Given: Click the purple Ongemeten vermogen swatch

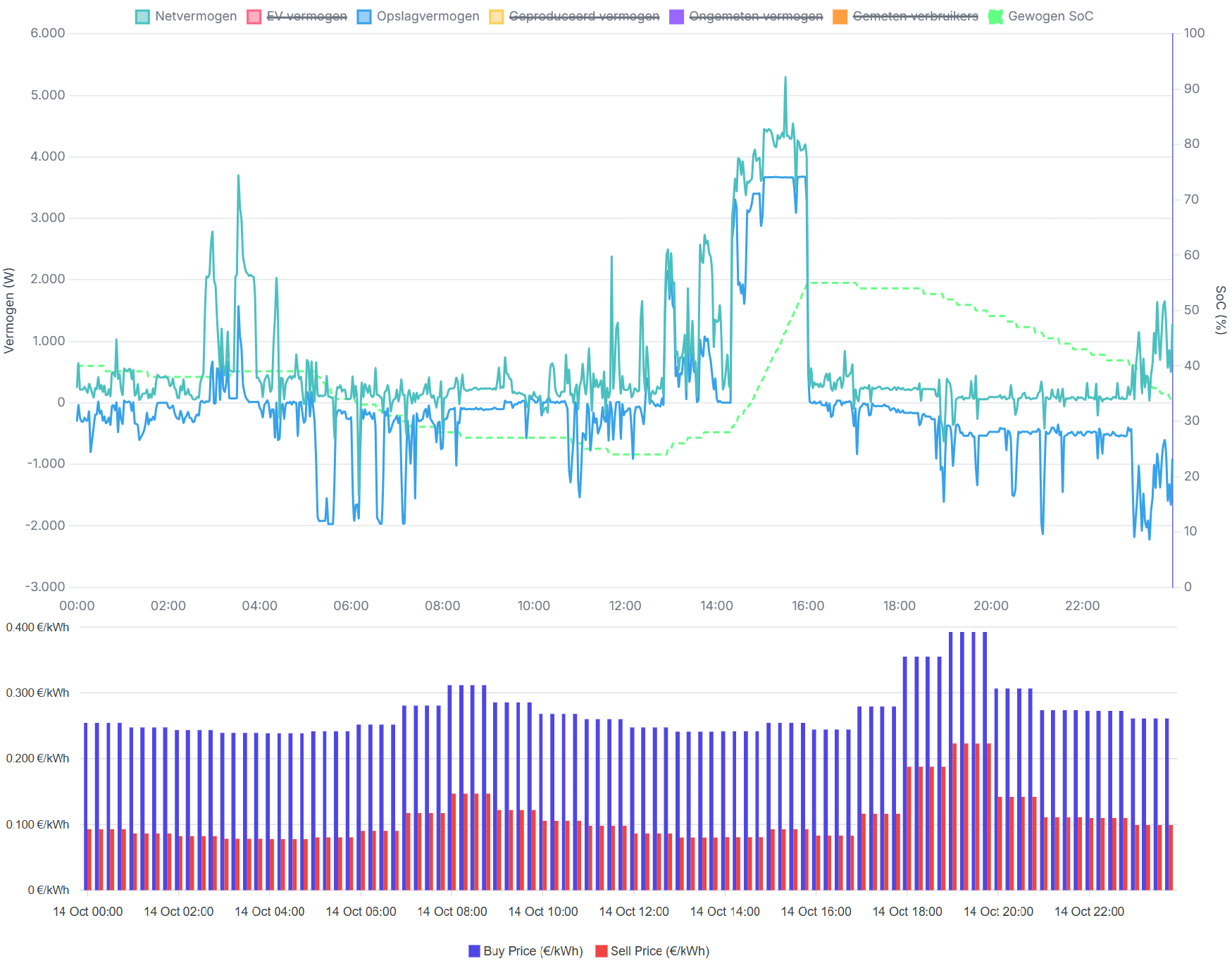Looking at the screenshot, I should coord(676,17).
